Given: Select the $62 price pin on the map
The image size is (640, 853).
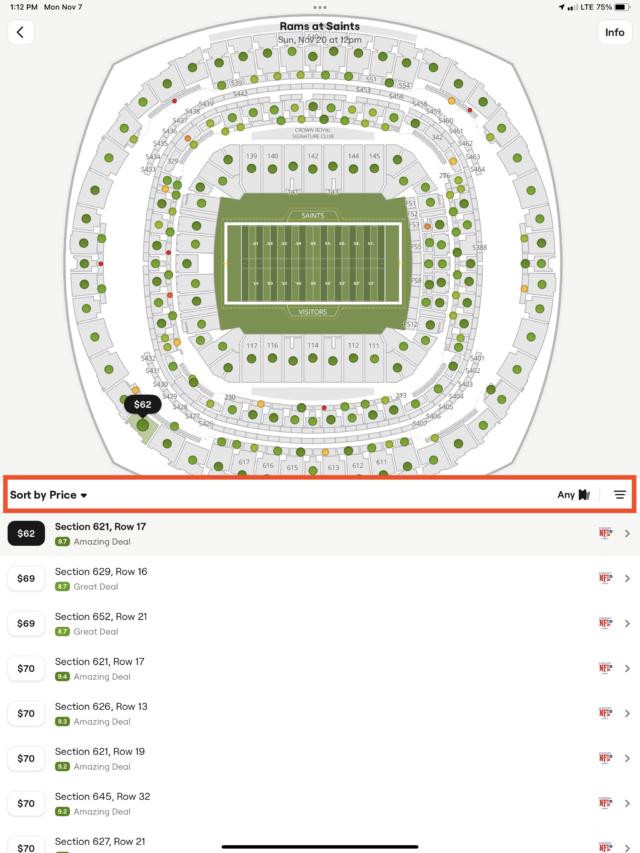Looking at the screenshot, I should (141, 404).
